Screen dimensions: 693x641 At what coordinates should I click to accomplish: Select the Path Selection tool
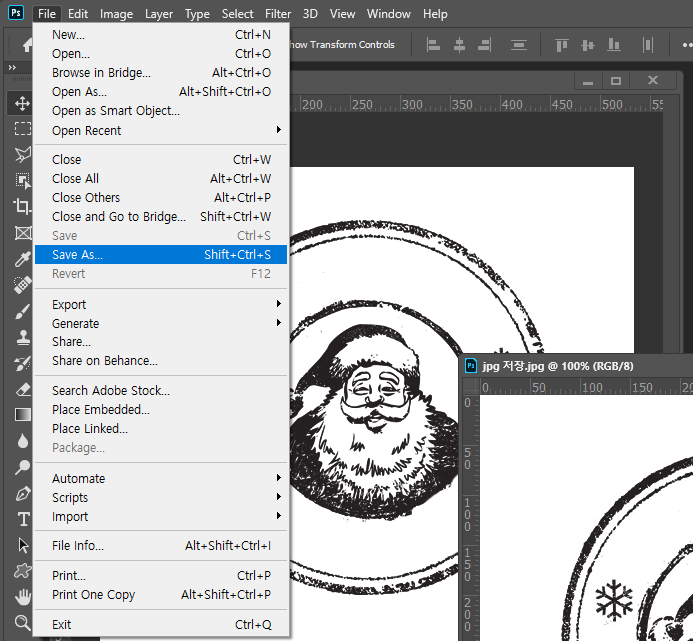22,545
